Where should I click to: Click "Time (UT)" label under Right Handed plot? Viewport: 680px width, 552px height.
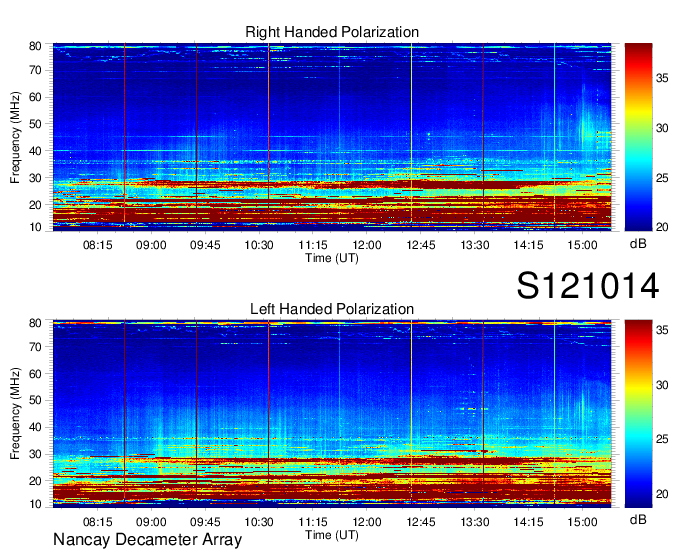point(332,258)
